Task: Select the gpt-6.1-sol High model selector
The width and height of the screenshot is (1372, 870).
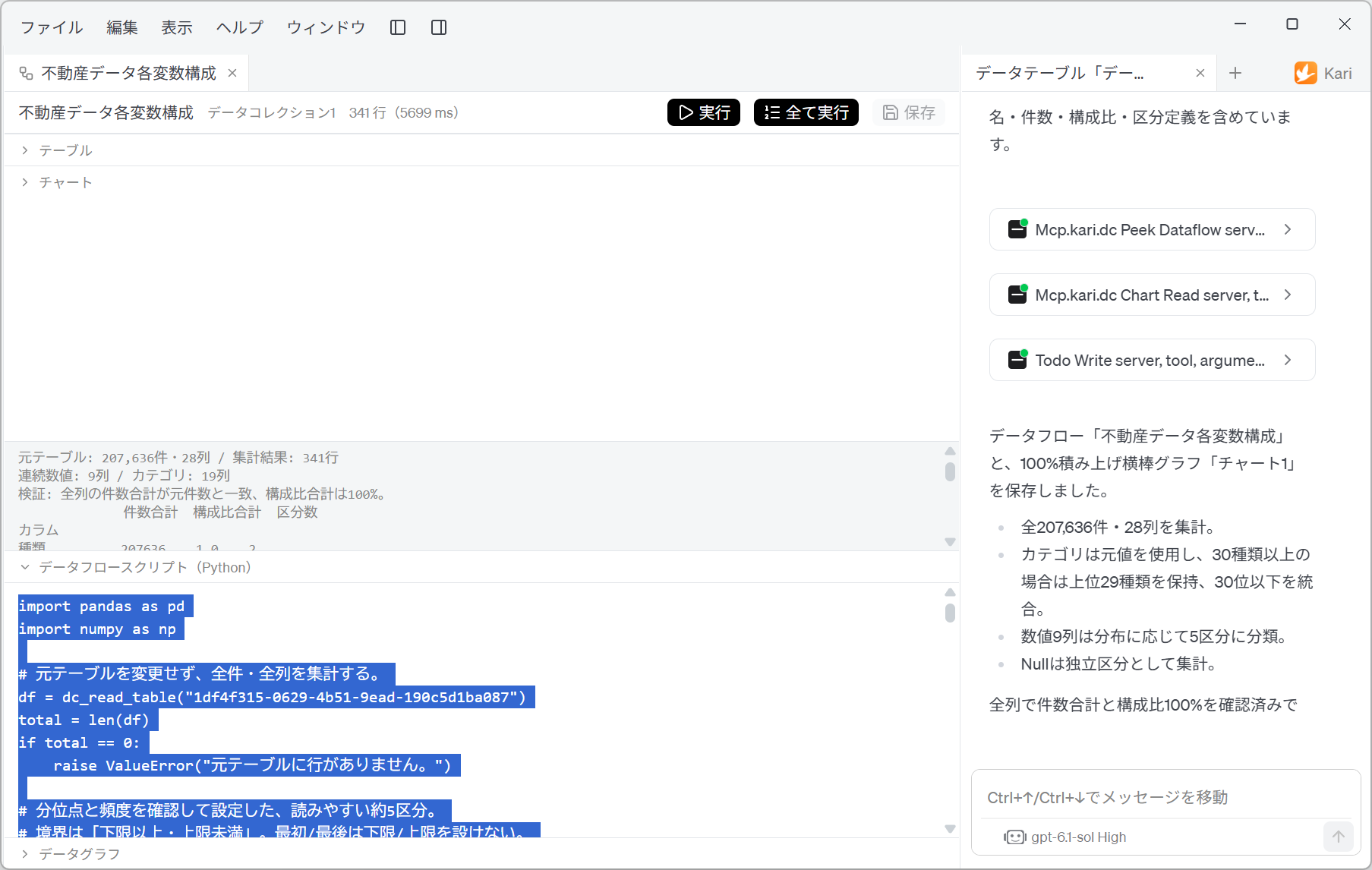Action: [1066, 837]
